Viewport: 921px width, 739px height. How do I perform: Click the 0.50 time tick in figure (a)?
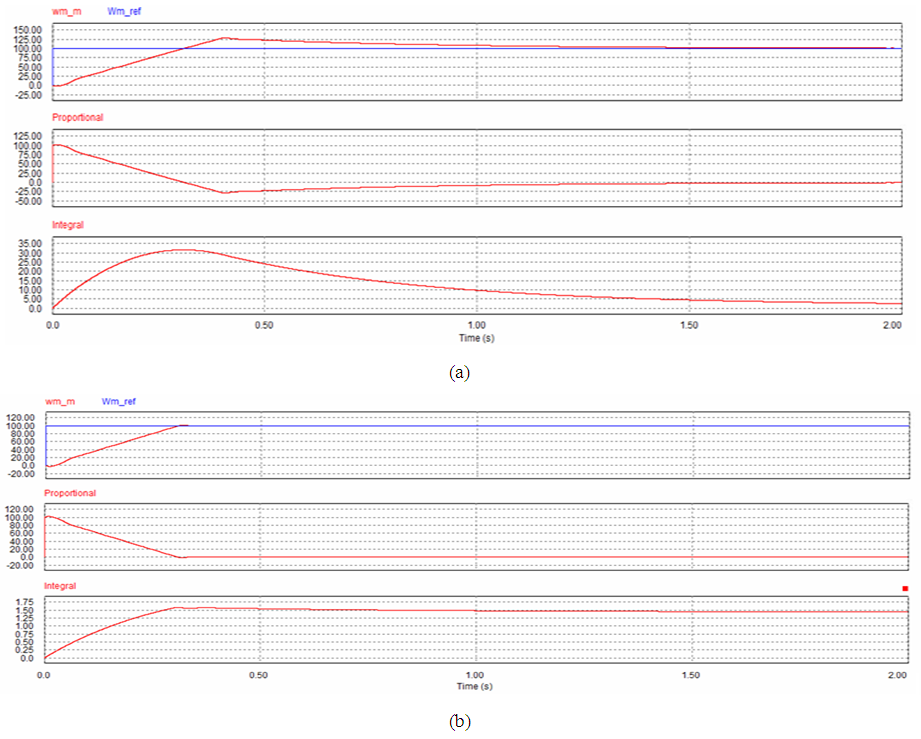click(263, 326)
